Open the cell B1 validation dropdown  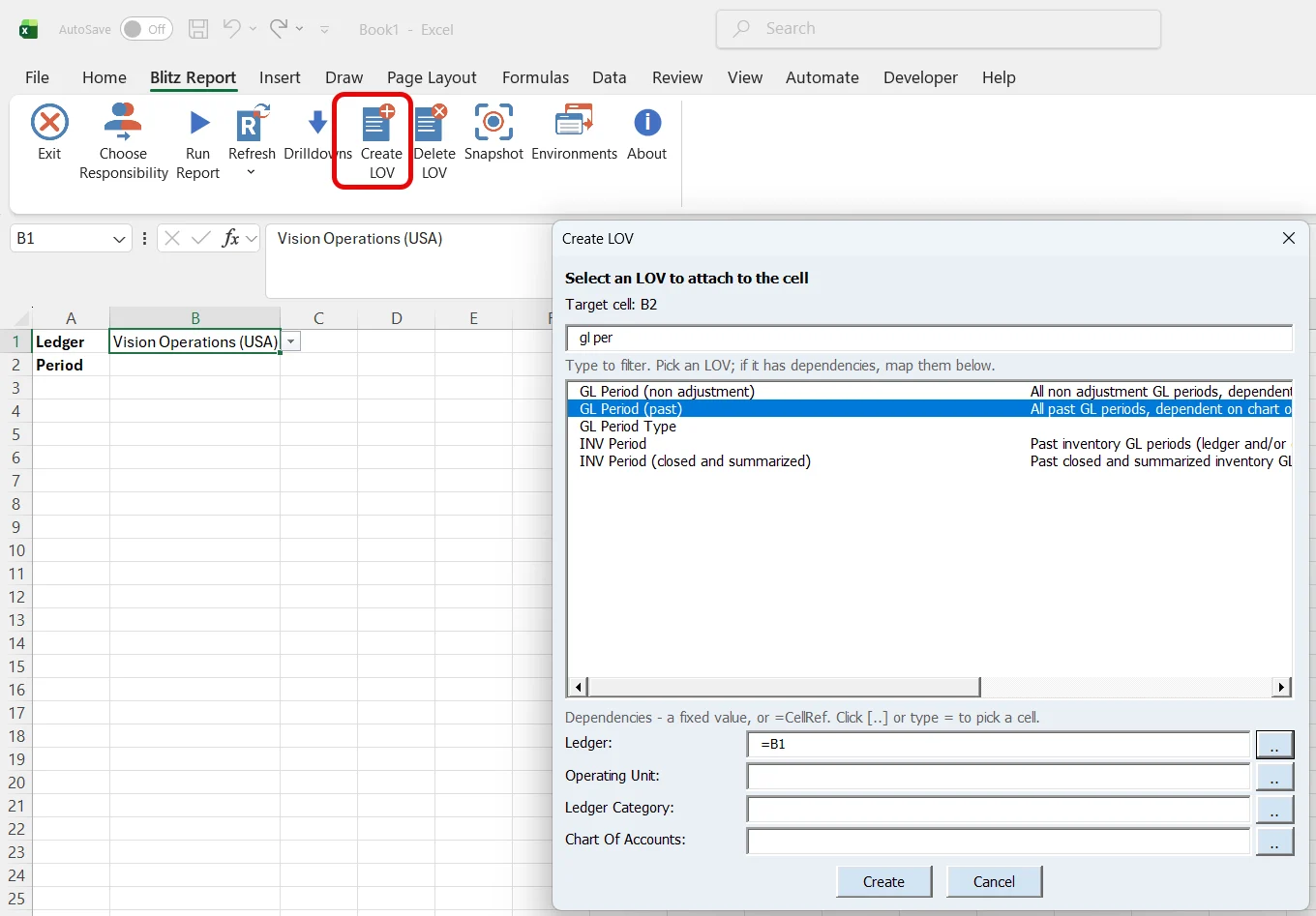tap(291, 341)
